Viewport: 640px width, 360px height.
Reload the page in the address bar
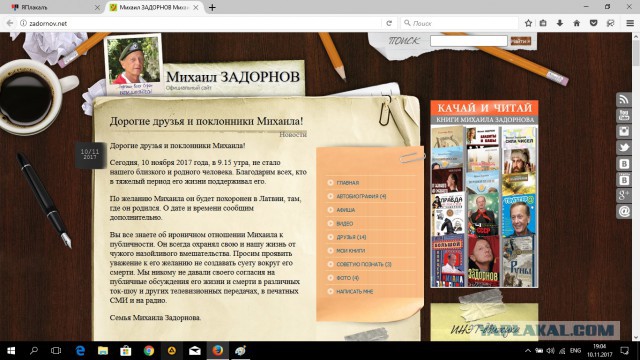(389, 23)
